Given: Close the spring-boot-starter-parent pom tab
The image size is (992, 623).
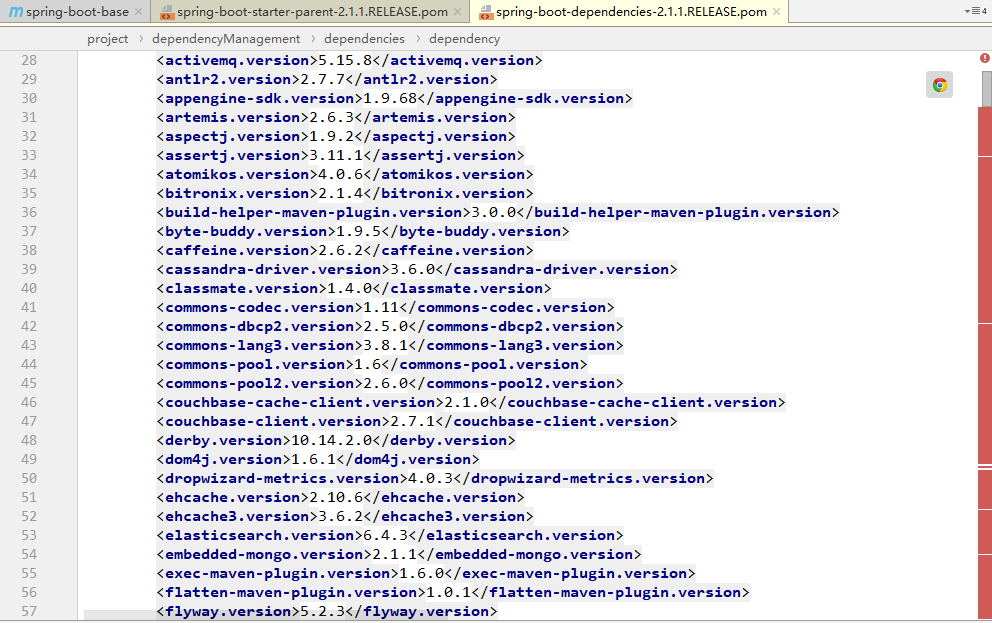Looking at the screenshot, I should pyautogui.click(x=459, y=12).
